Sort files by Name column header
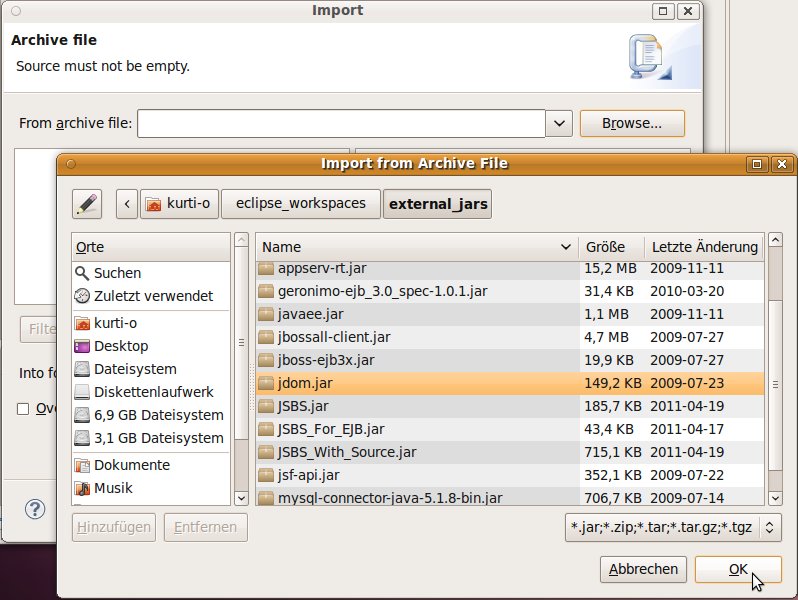Screen dimensions: 798x600 coord(416,247)
